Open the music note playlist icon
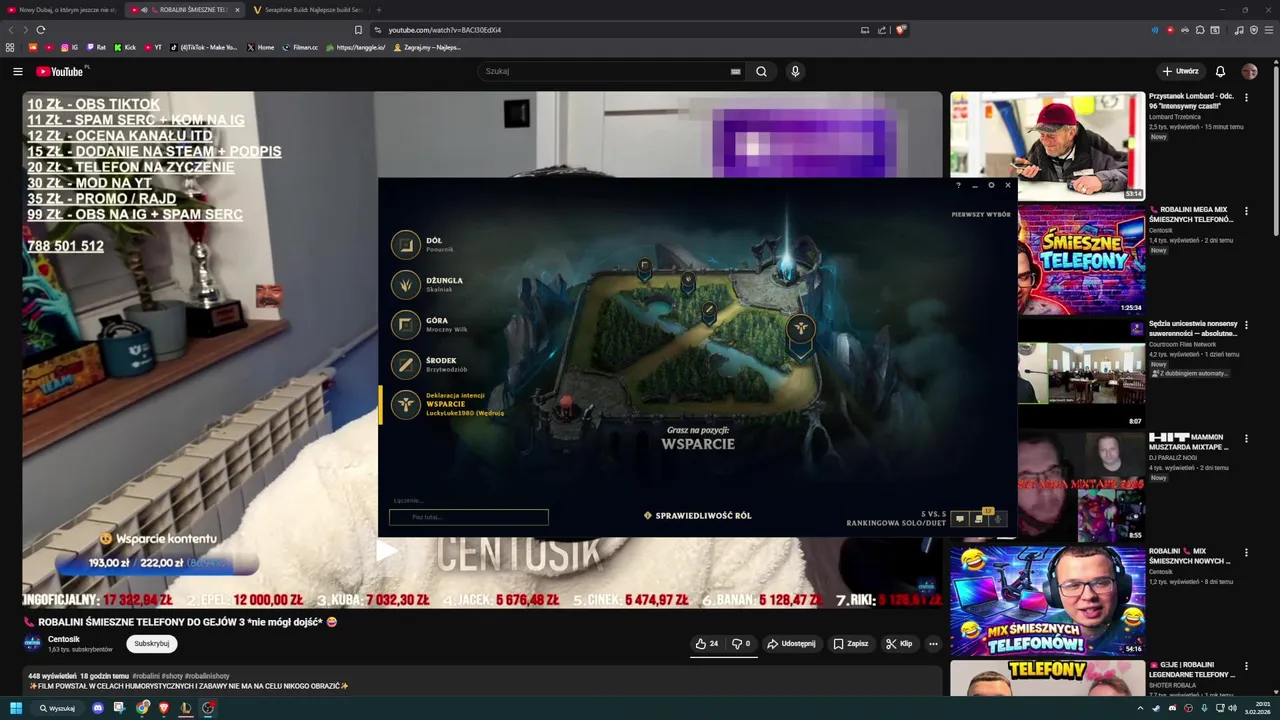This screenshot has width=1280, height=720. [1239, 30]
